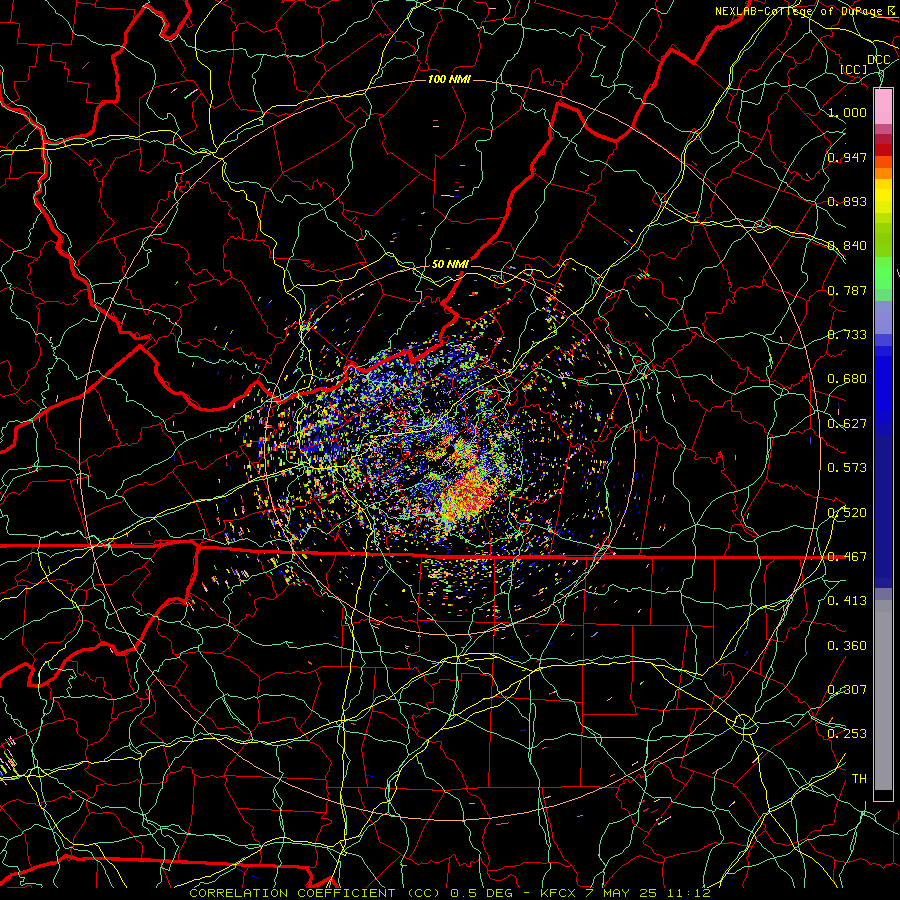This screenshot has height=900, width=900.
Task: Click the 0.733 legend value
Action: tap(847, 335)
